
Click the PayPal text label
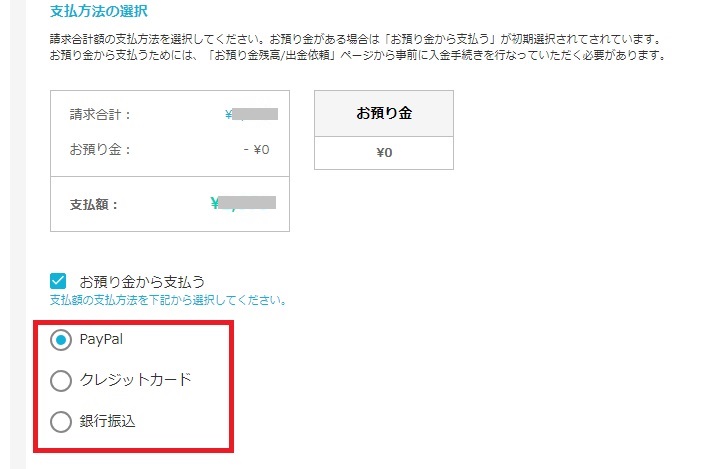click(x=101, y=339)
